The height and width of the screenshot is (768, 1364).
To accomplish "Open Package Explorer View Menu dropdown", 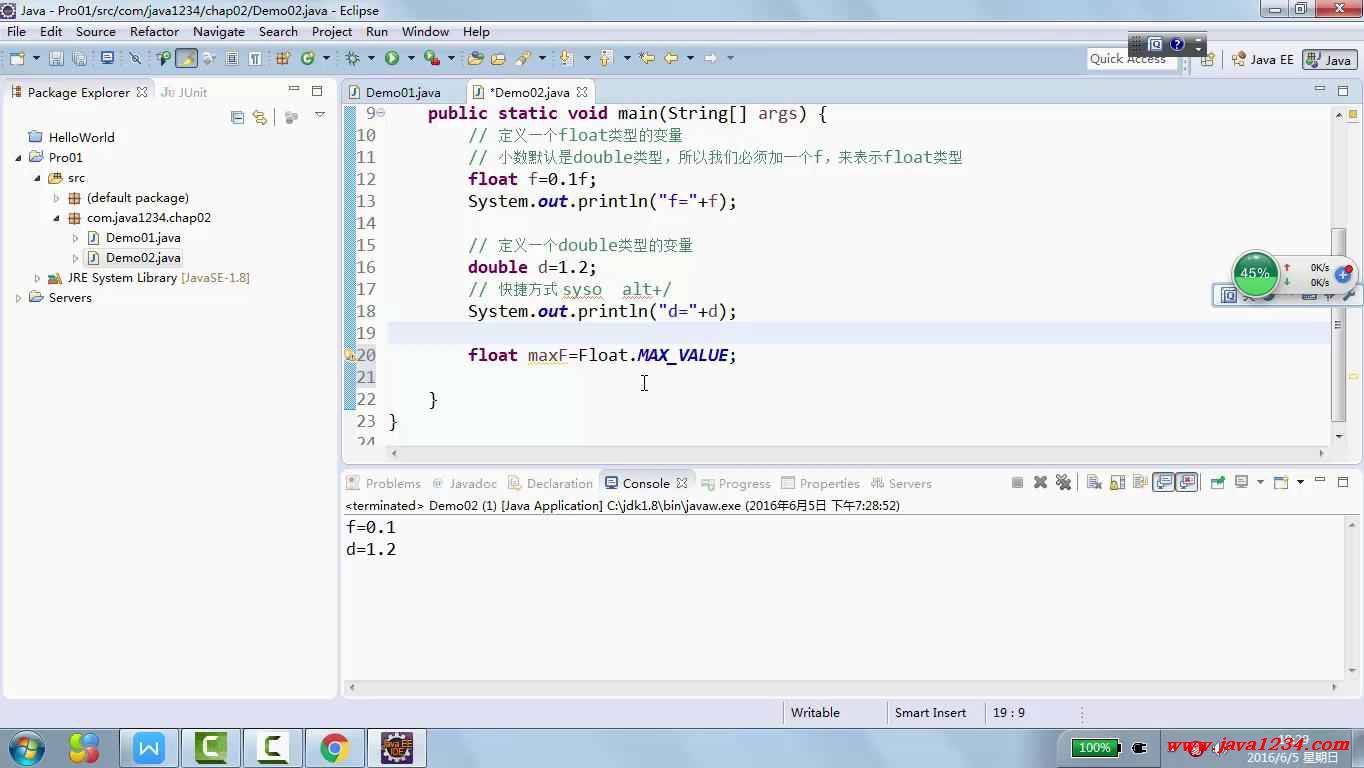I will pos(320,116).
